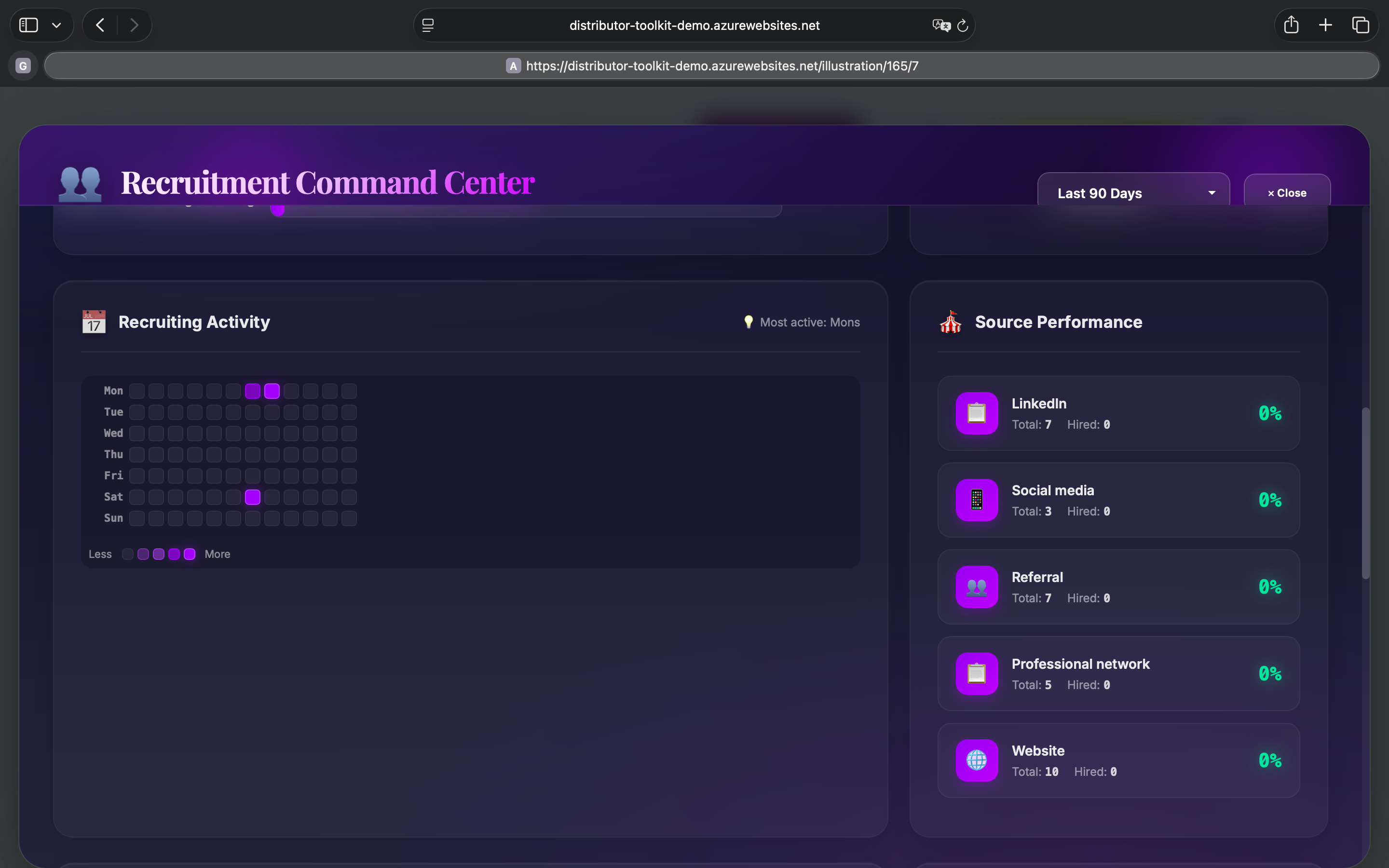Toggle the first Tuesday heatmap cell
Image resolution: width=1389 pixels, height=868 pixels.
[136, 412]
